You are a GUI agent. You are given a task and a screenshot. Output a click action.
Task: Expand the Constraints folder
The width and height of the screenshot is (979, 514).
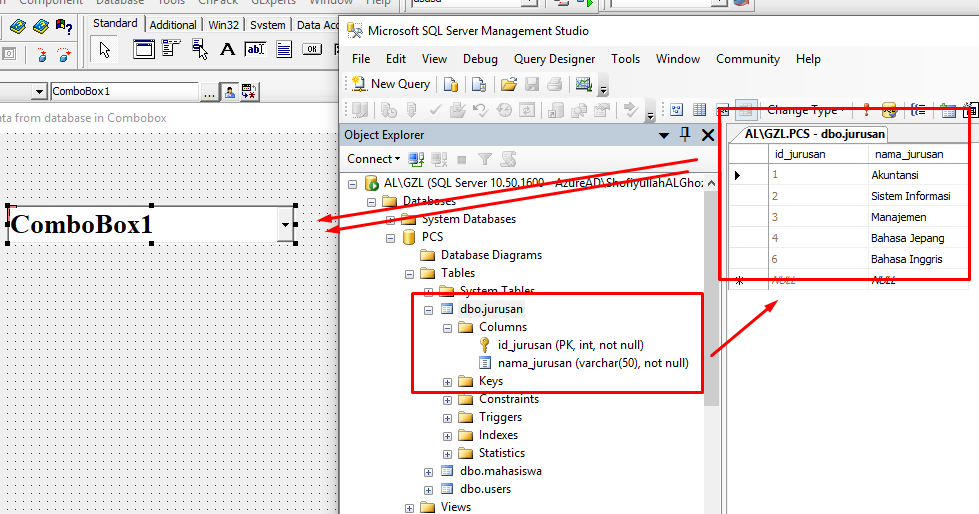pyautogui.click(x=447, y=400)
